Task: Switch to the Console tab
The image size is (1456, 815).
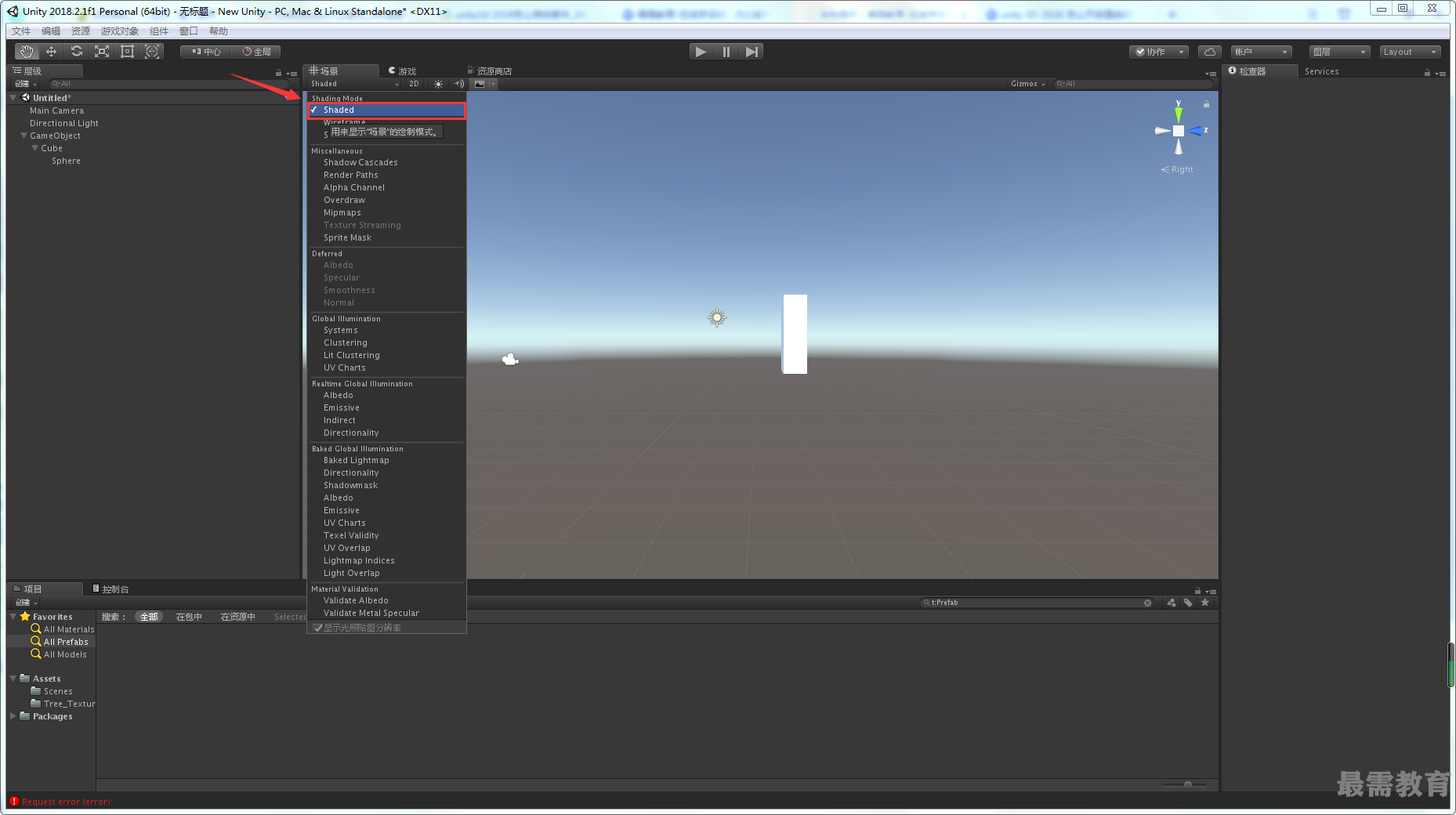Action: click(111, 589)
